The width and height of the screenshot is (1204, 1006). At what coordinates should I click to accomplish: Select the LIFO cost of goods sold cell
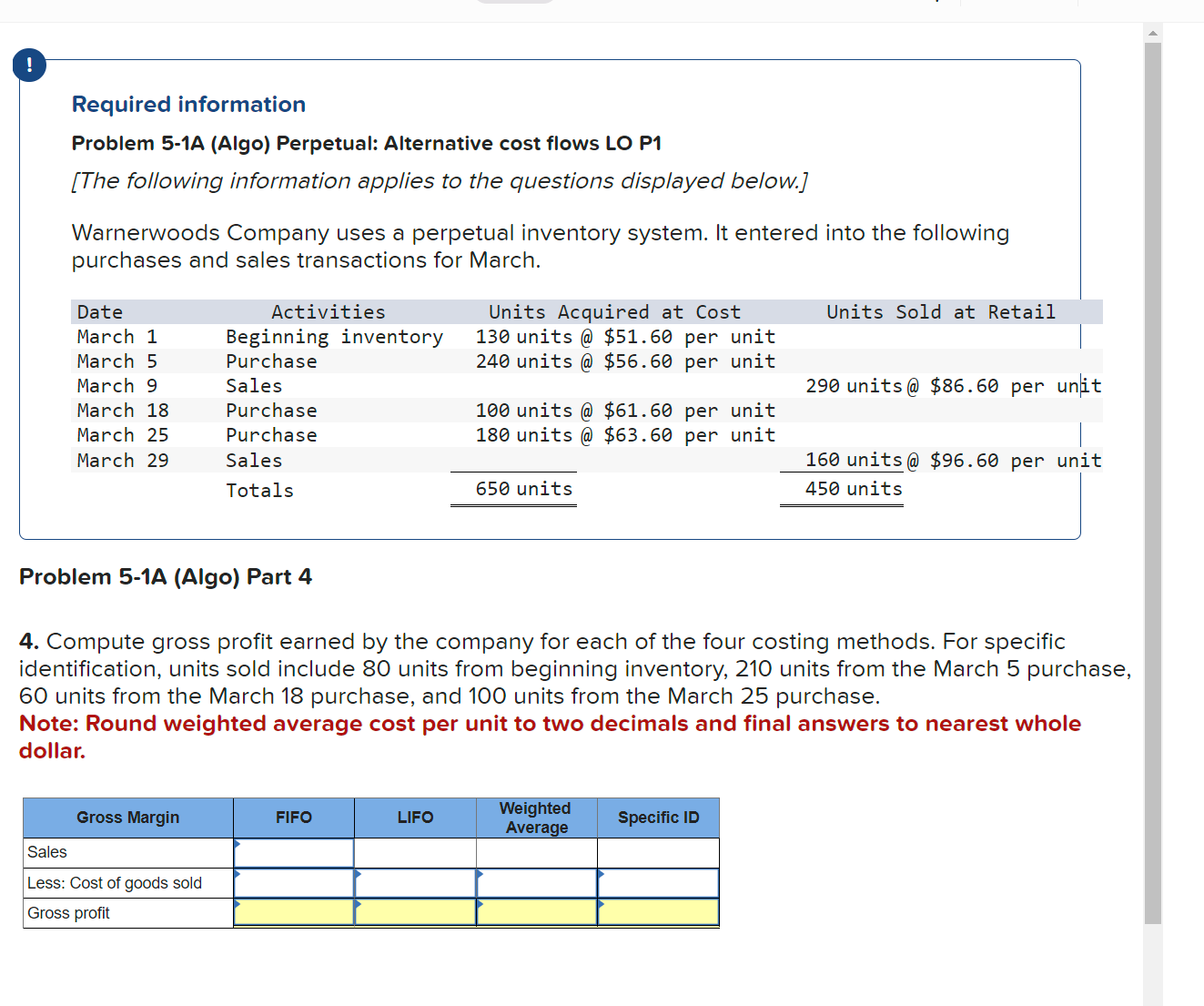point(415,882)
